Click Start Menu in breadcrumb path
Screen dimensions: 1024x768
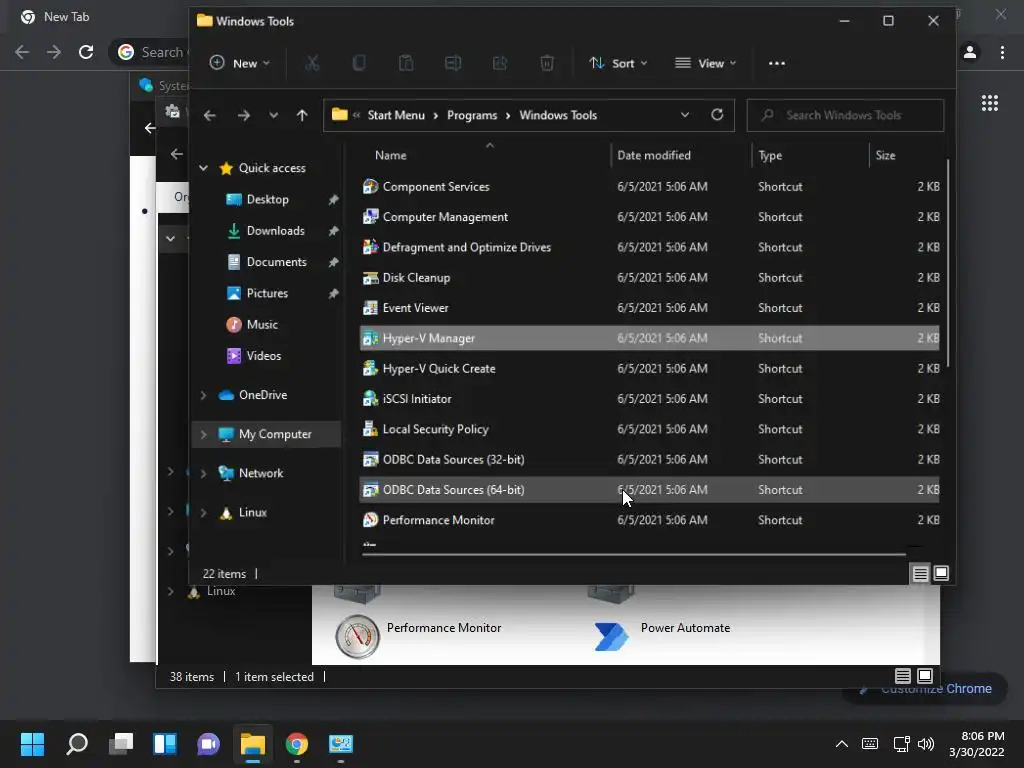[x=396, y=116]
